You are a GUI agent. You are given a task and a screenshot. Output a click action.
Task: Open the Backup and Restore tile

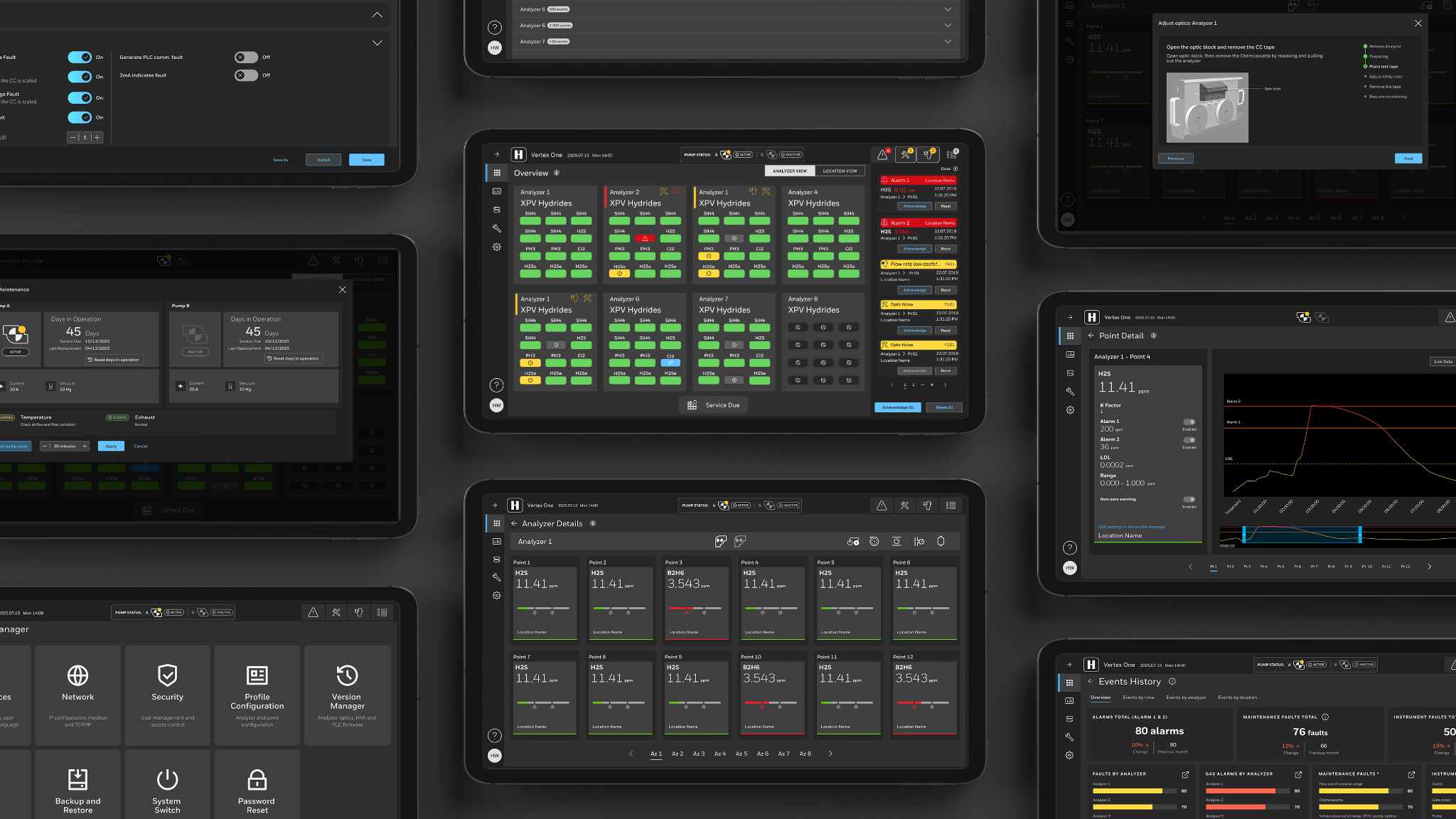77,785
